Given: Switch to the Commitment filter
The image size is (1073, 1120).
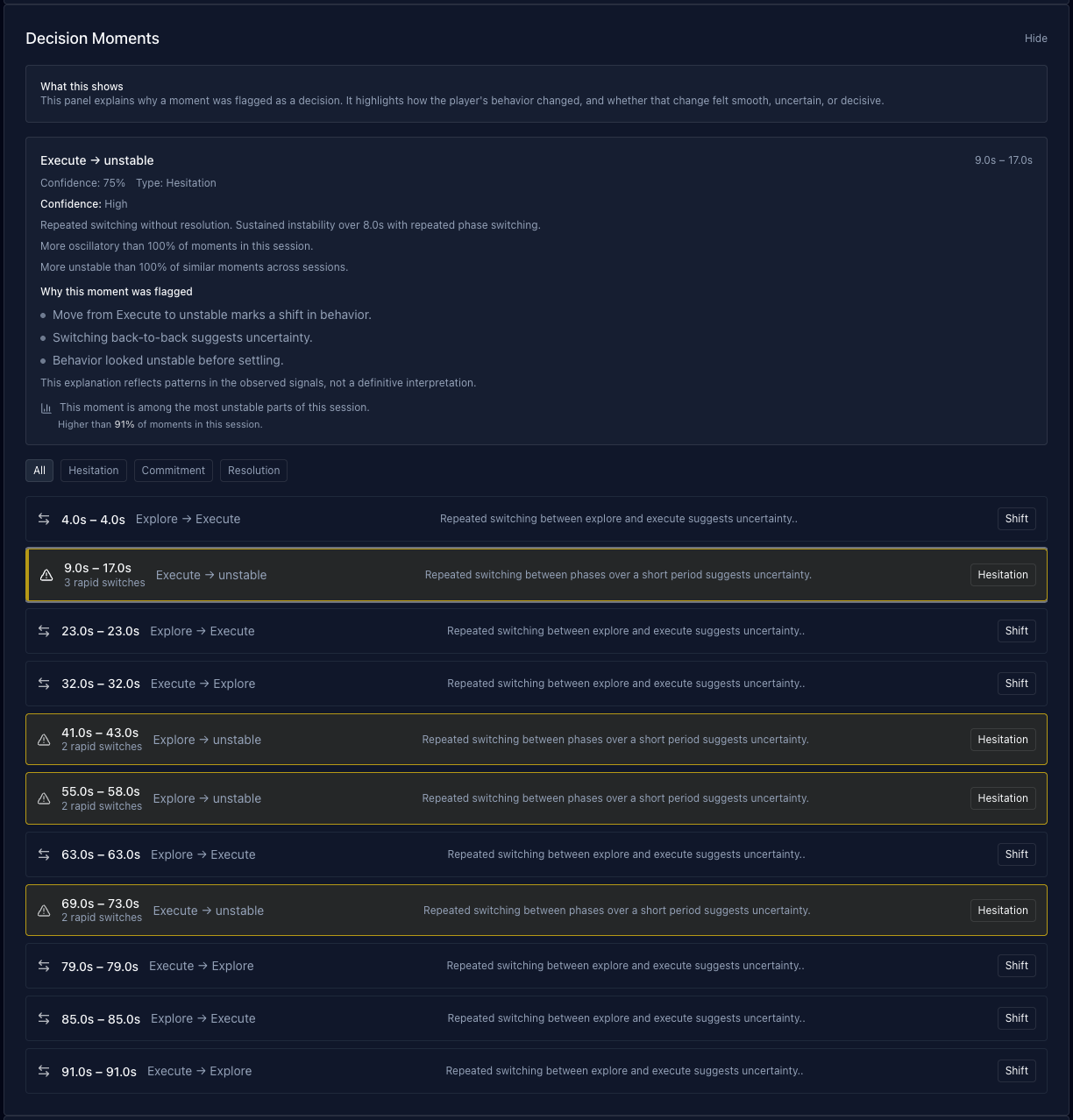Looking at the screenshot, I should 174,471.
